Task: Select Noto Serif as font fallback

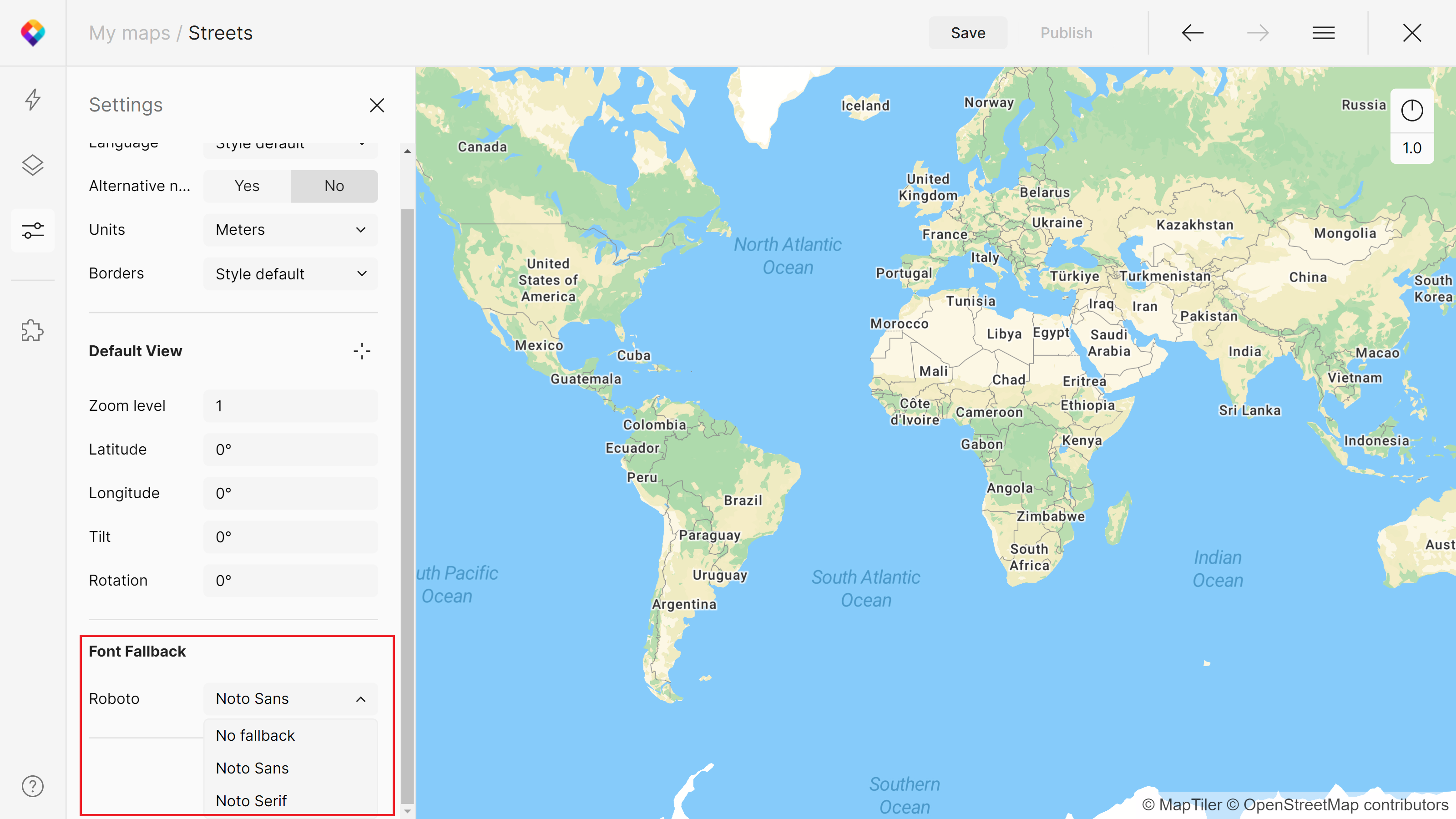Action: [251, 800]
